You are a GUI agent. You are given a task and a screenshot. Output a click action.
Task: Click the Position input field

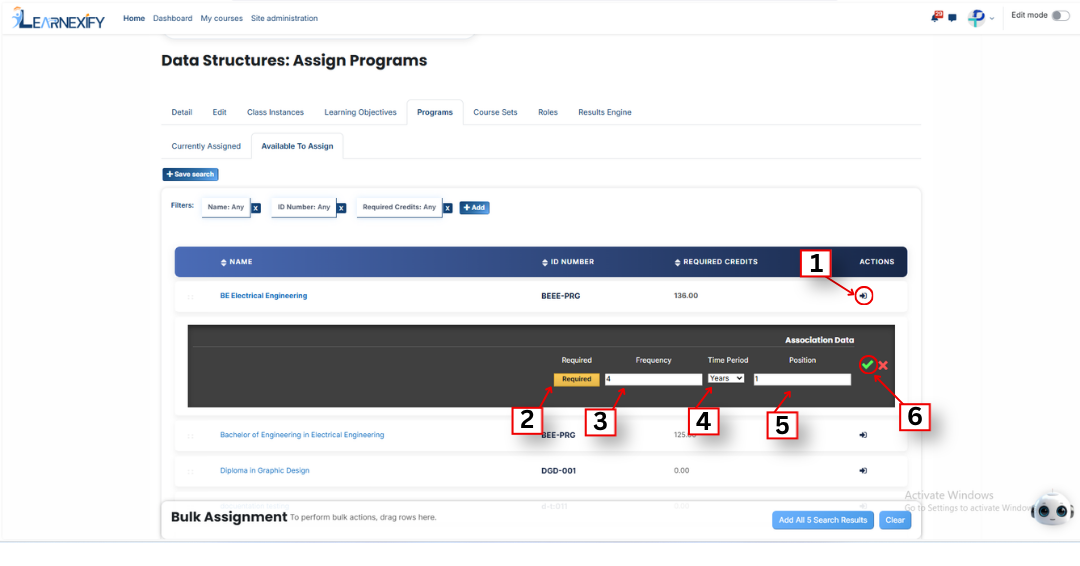[802, 379]
